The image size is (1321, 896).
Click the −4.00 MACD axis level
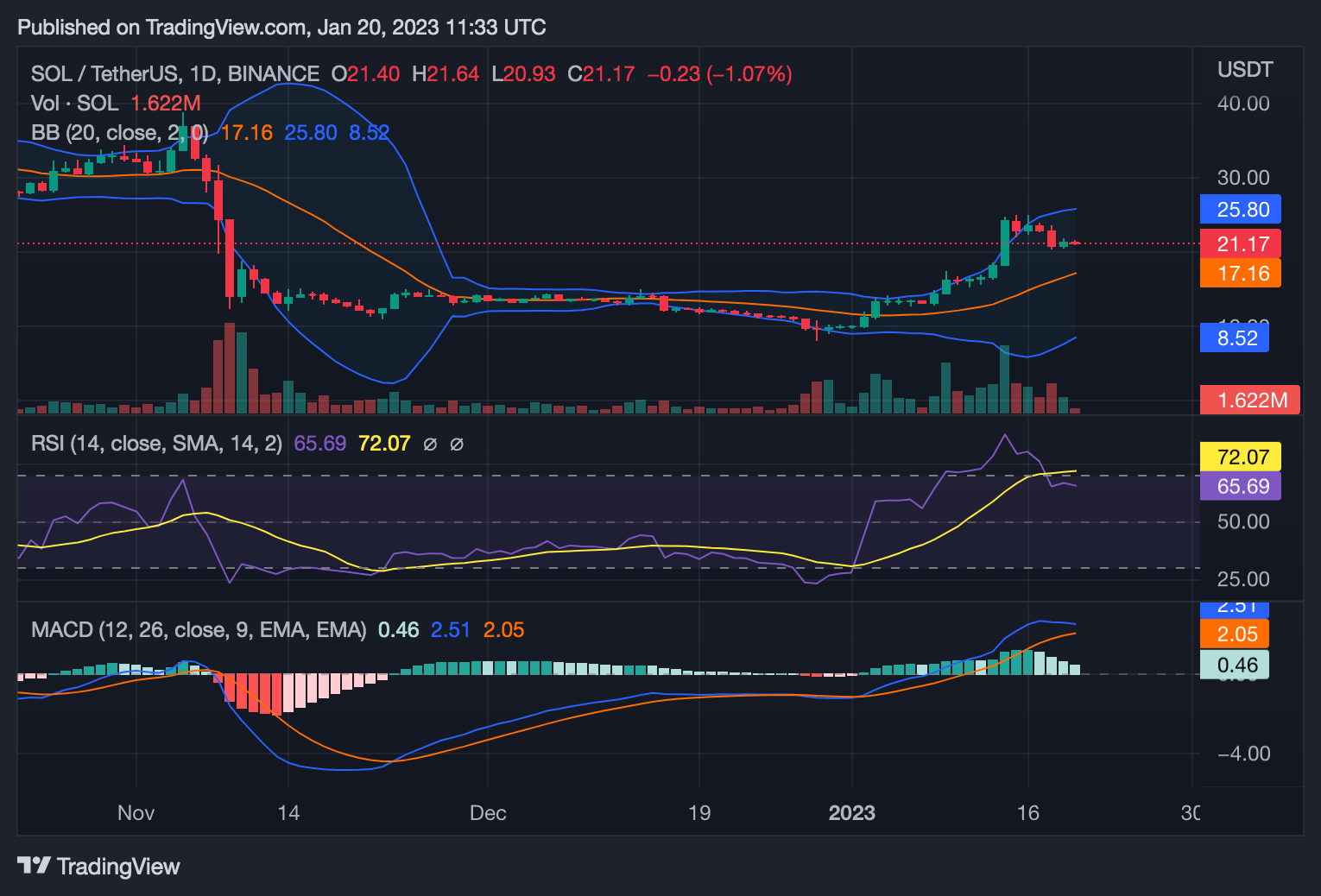(1243, 754)
